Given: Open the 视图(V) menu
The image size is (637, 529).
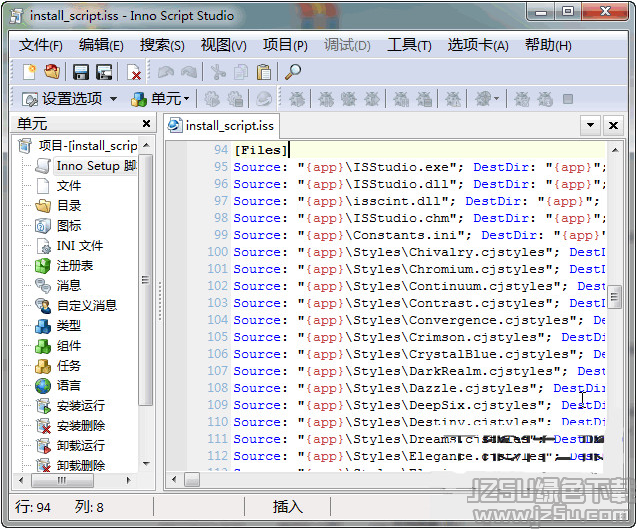Looking at the screenshot, I should pyautogui.click(x=223, y=45).
